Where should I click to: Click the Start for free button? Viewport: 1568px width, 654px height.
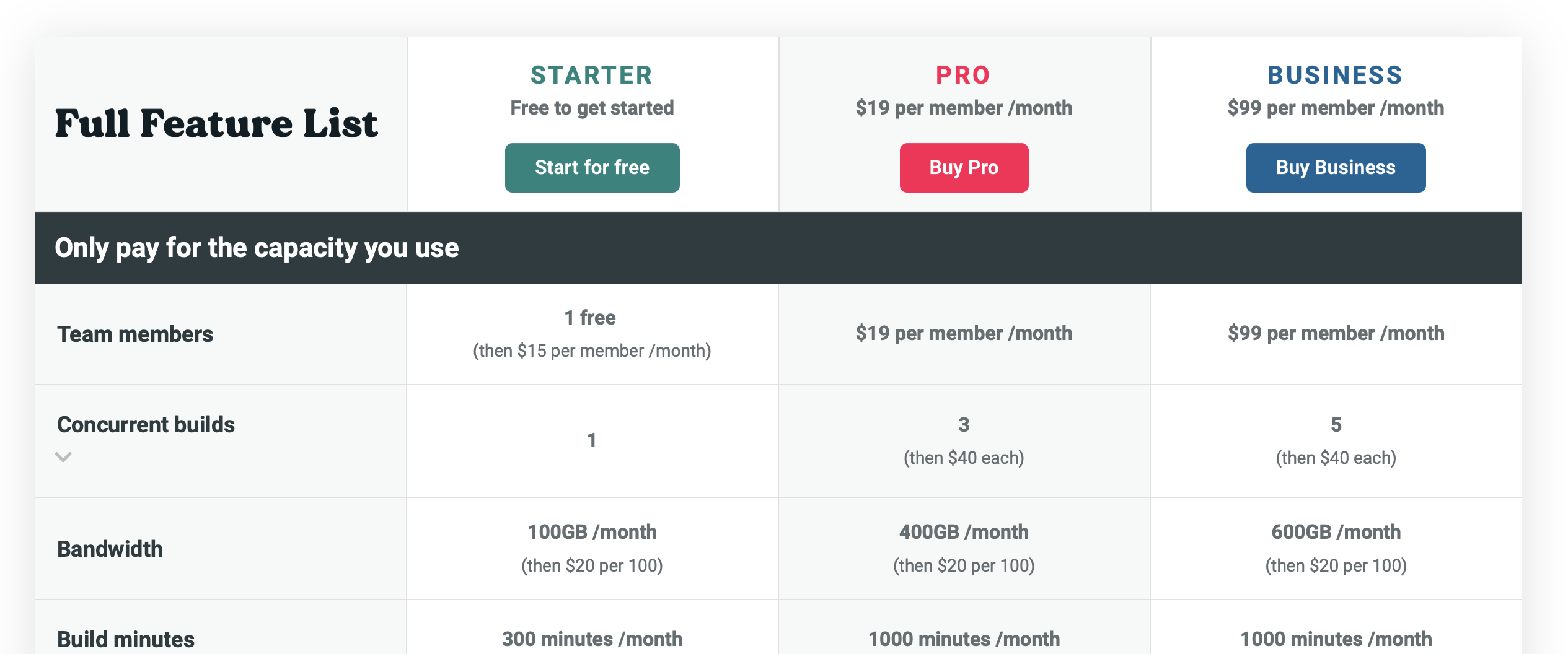click(591, 167)
